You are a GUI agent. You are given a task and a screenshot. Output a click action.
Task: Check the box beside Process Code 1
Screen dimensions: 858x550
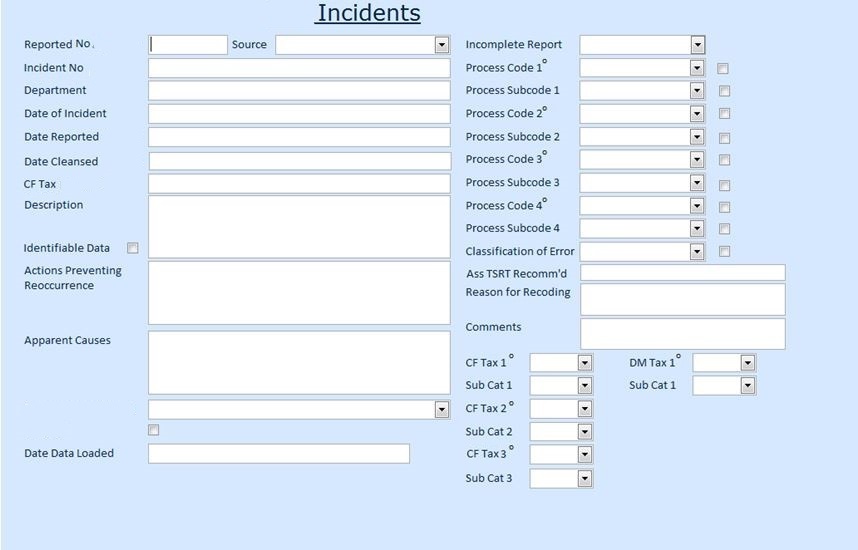click(723, 69)
